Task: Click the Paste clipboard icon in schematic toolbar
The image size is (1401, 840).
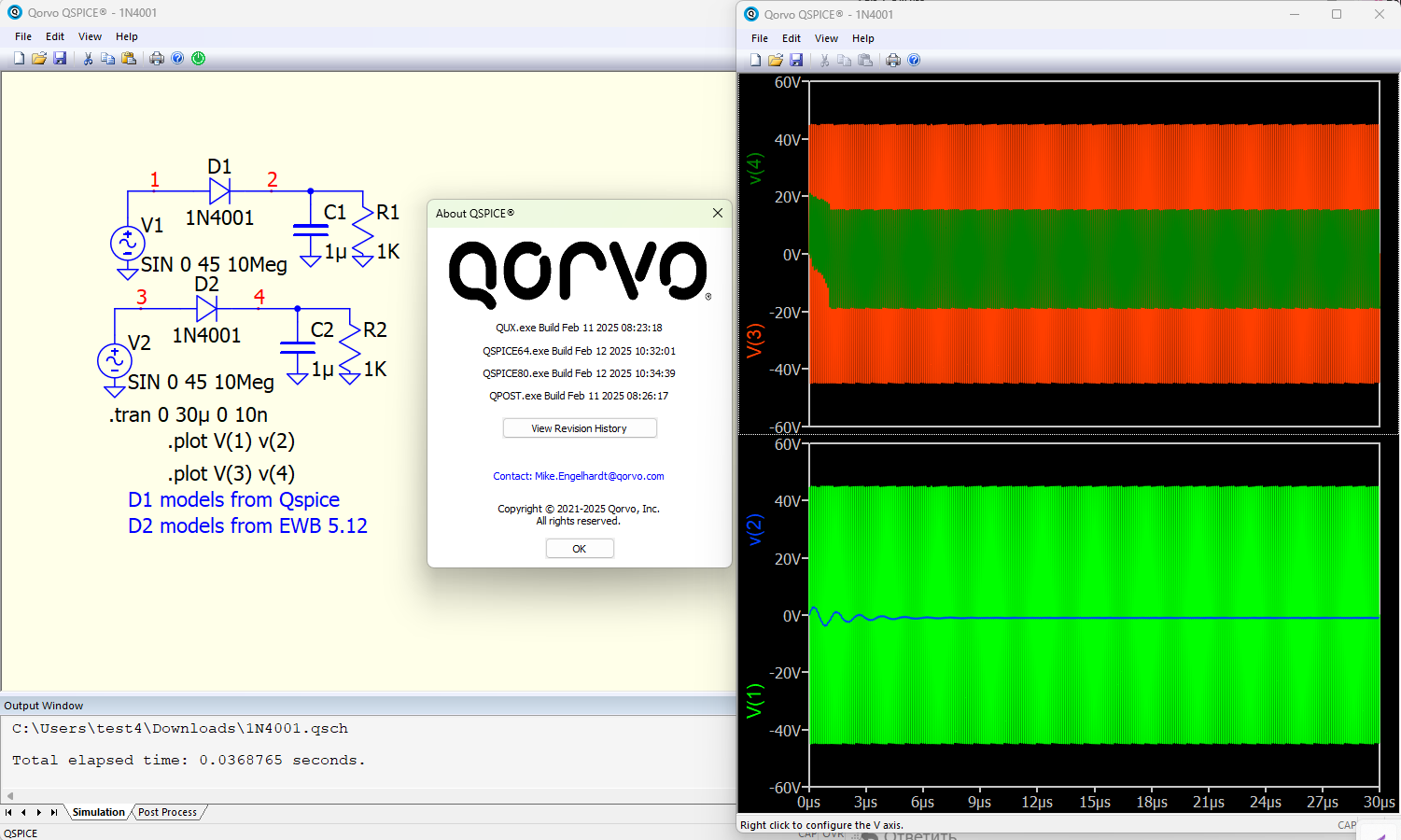Action: click(x=129, y=58)
